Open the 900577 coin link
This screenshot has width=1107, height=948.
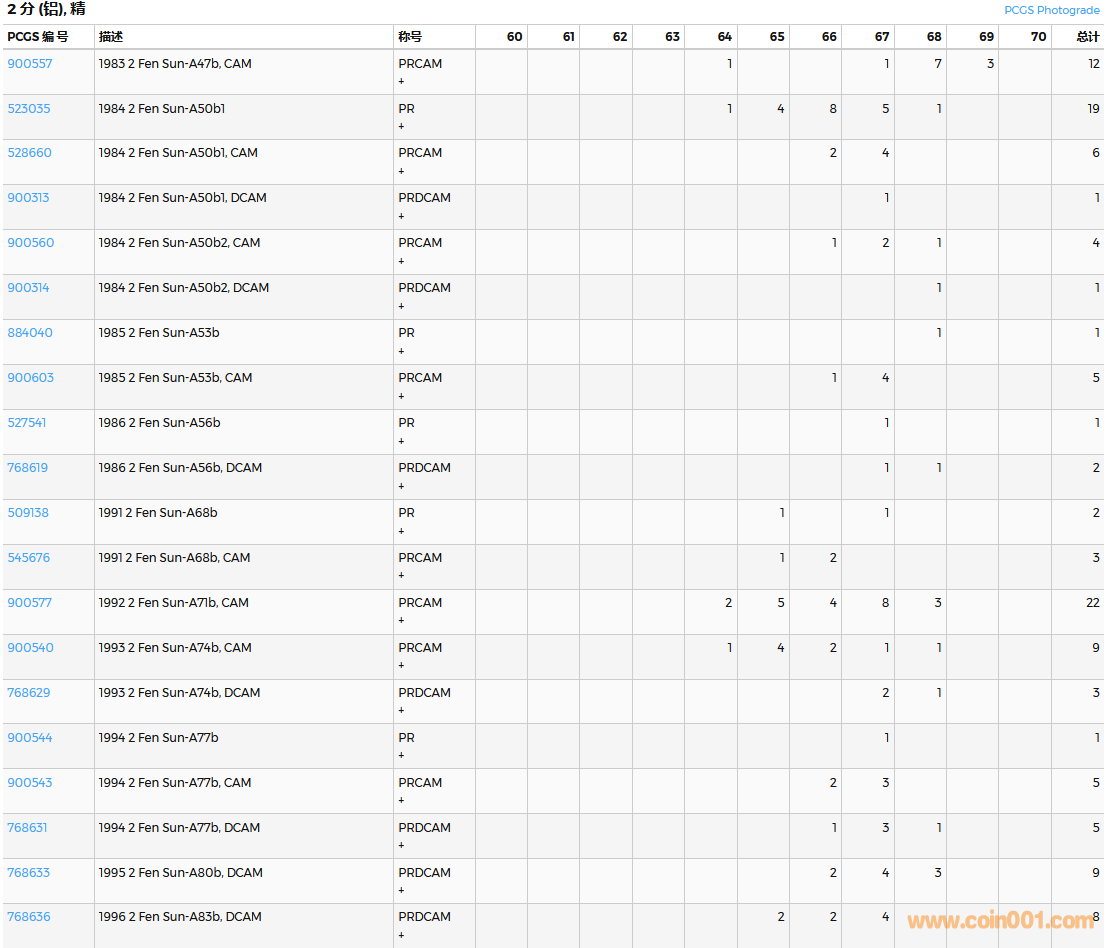click(30, 603)
